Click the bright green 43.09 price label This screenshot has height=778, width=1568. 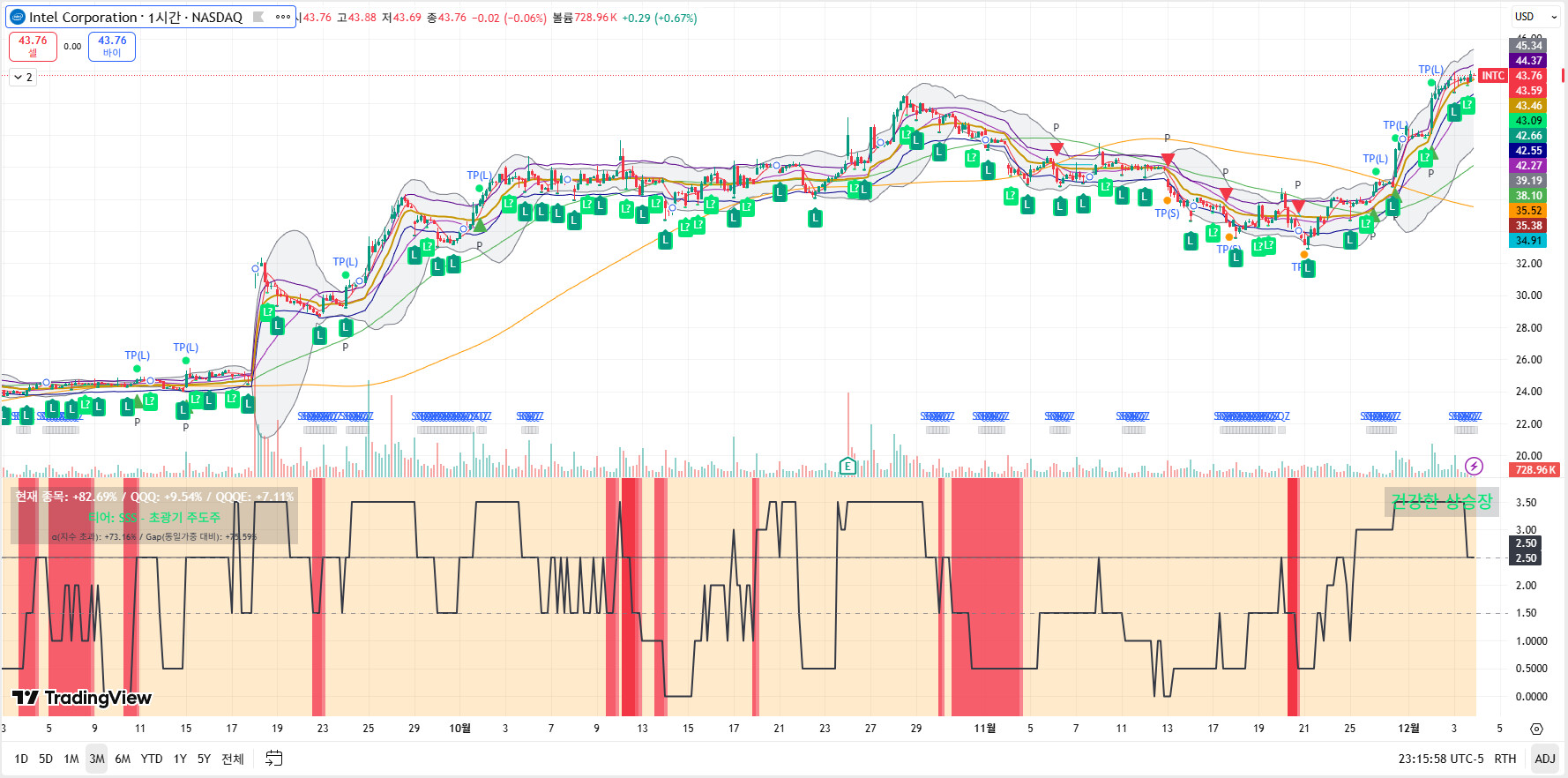click(1528, 121)
